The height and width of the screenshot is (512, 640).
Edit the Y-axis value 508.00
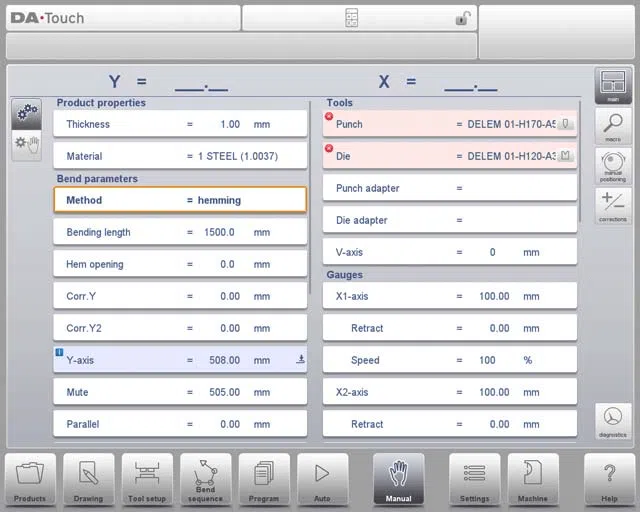coord(180,360)
